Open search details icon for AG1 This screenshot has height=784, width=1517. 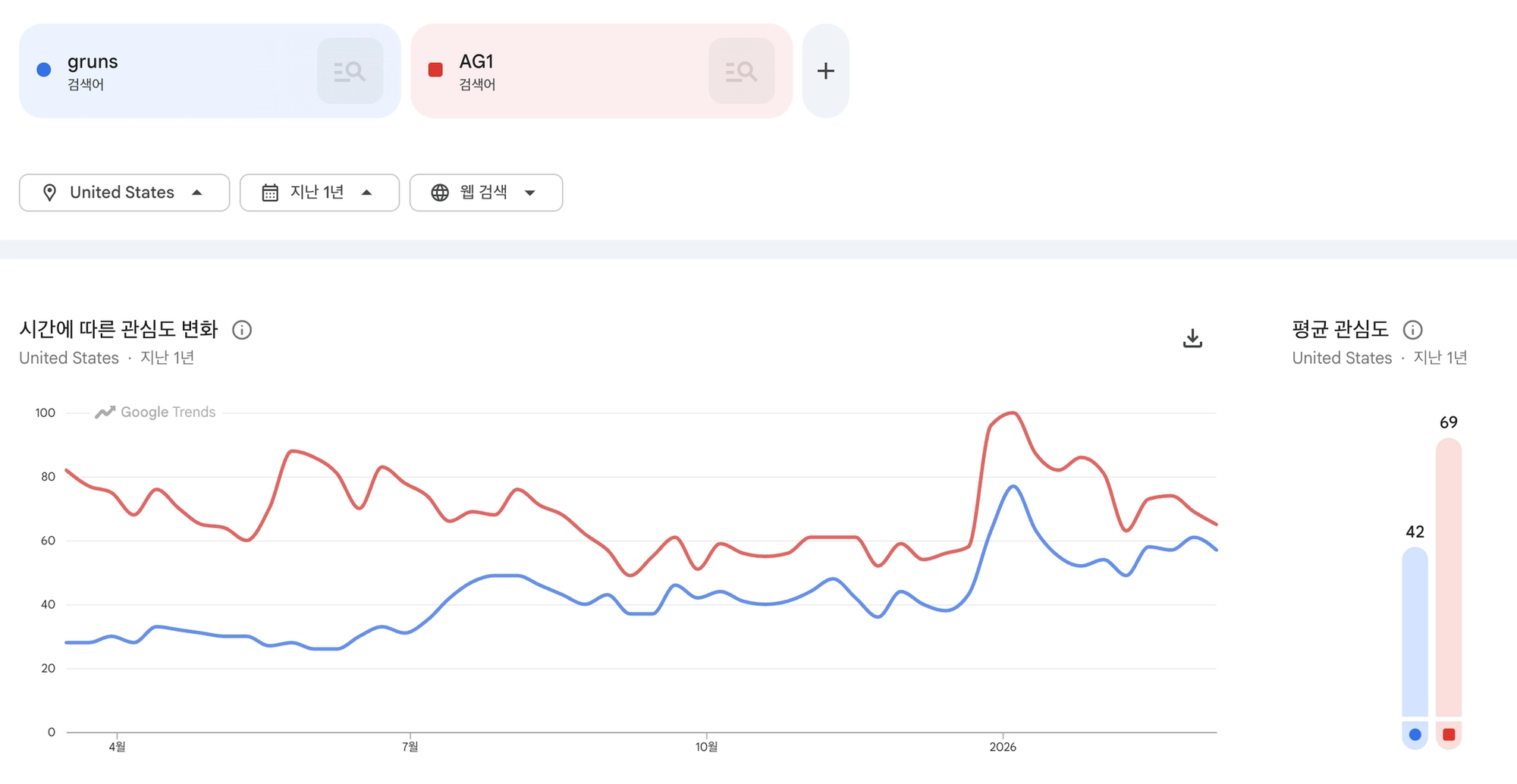(742, 71)
